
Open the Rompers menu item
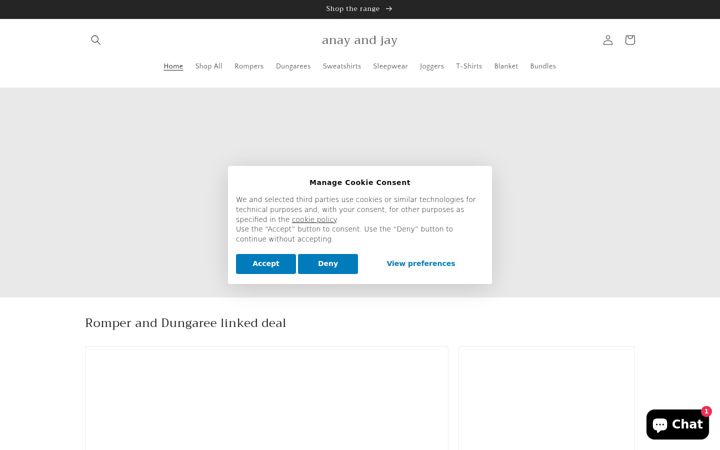[x=249, y=66]
